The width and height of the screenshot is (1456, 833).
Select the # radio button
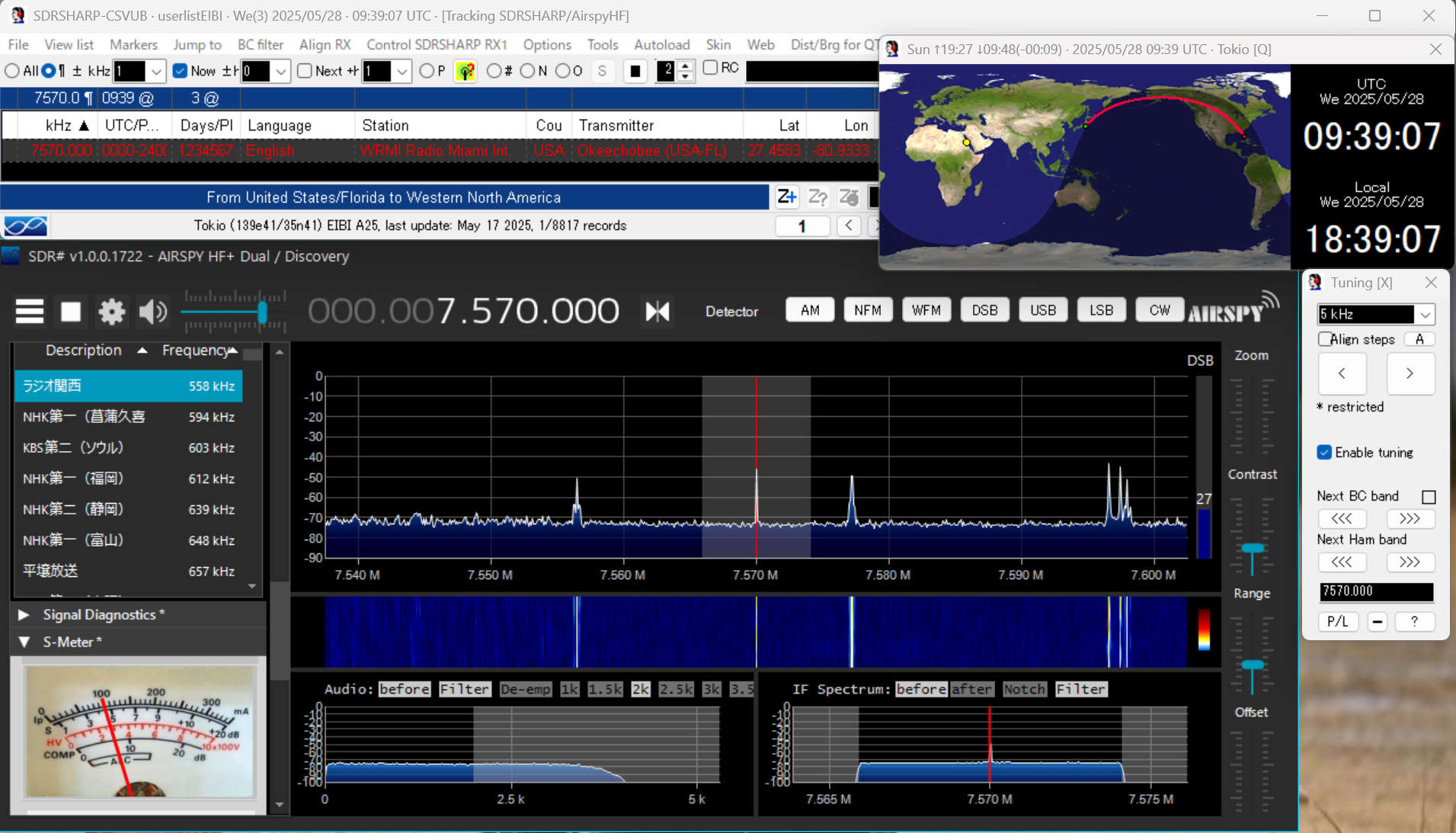tap(494, 71)
